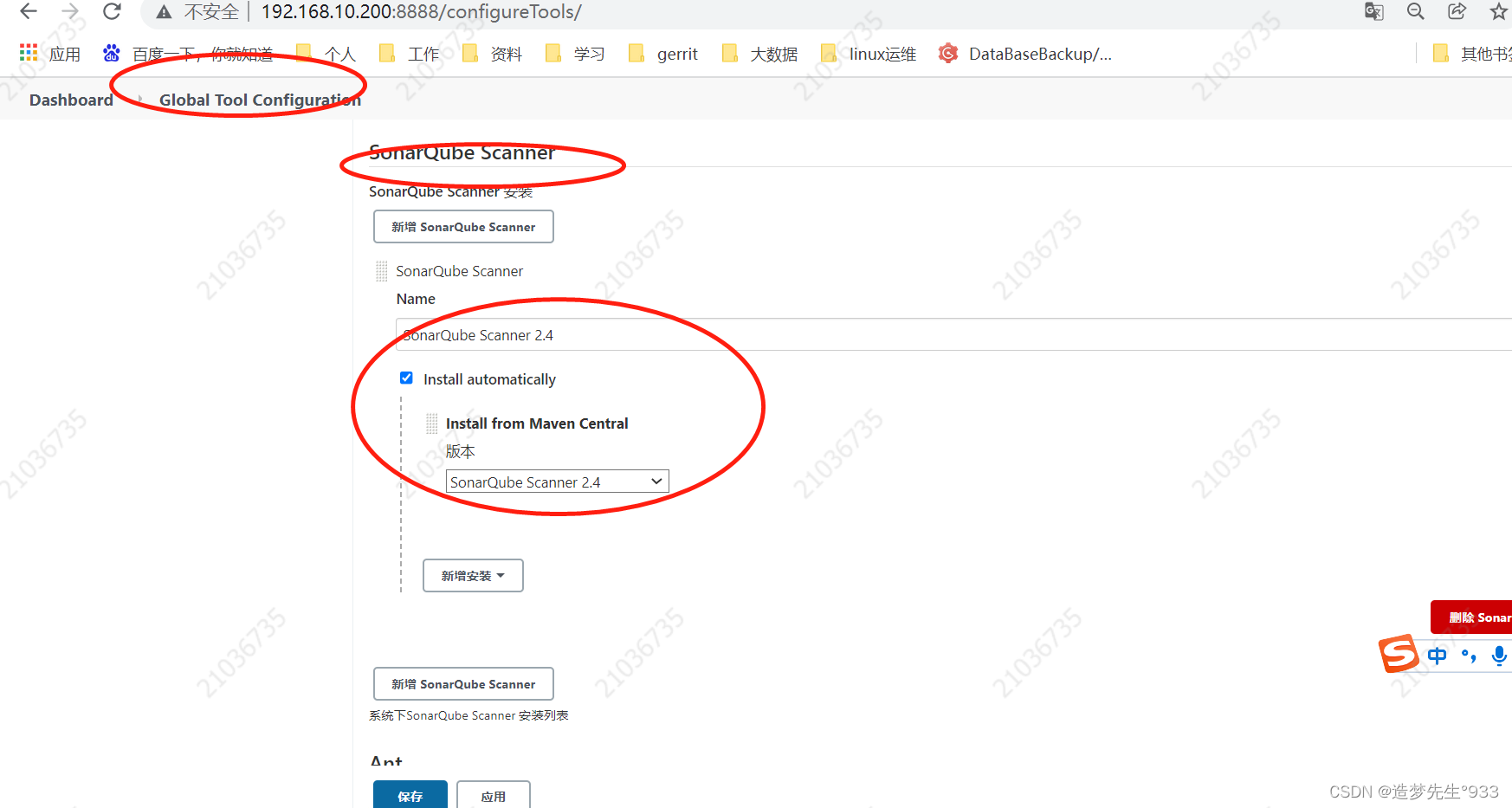Screen dimensions: 1512x808
Task: Open the translate page icon
Action: [x=1373, y=11]
